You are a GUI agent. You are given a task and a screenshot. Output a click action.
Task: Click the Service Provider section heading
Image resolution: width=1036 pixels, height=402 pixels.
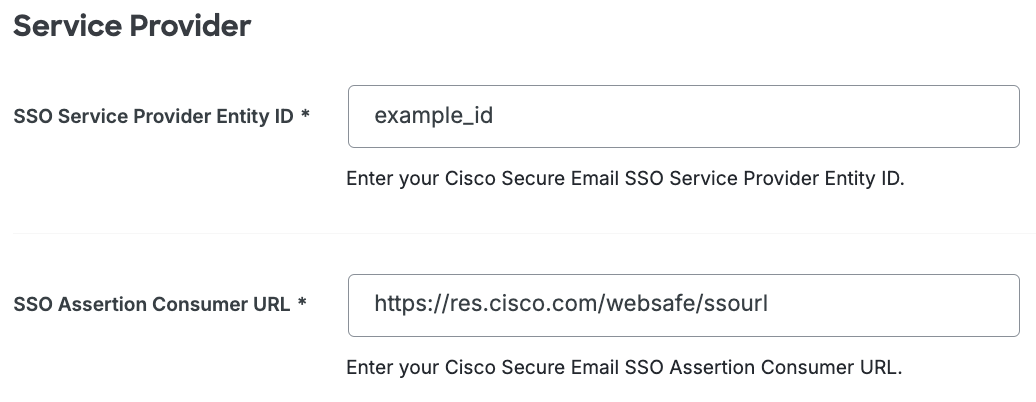coord(131,26)
